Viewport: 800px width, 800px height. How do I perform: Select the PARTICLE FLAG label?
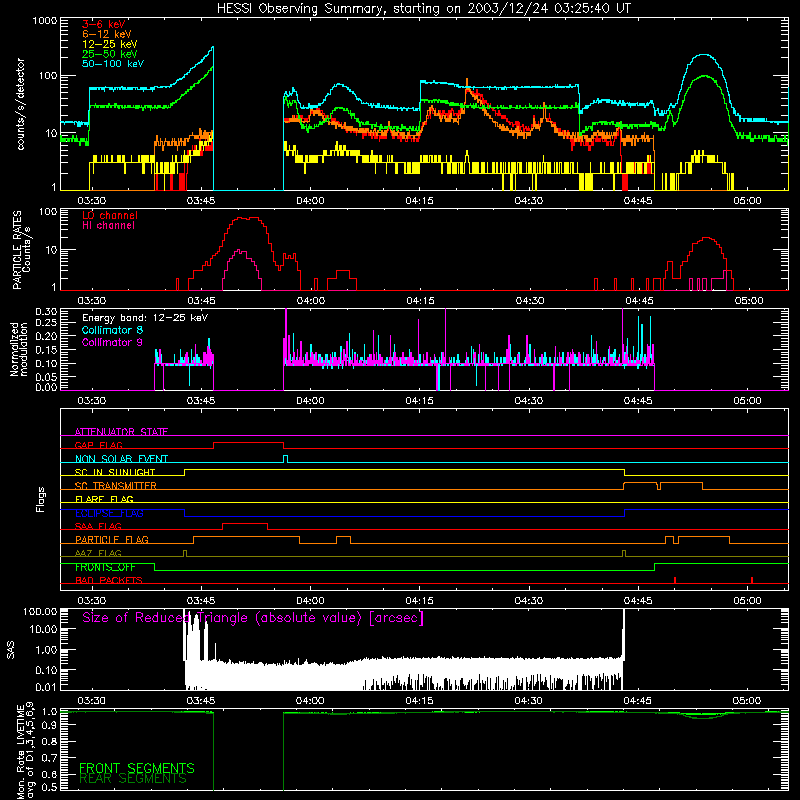click(112, 540)
